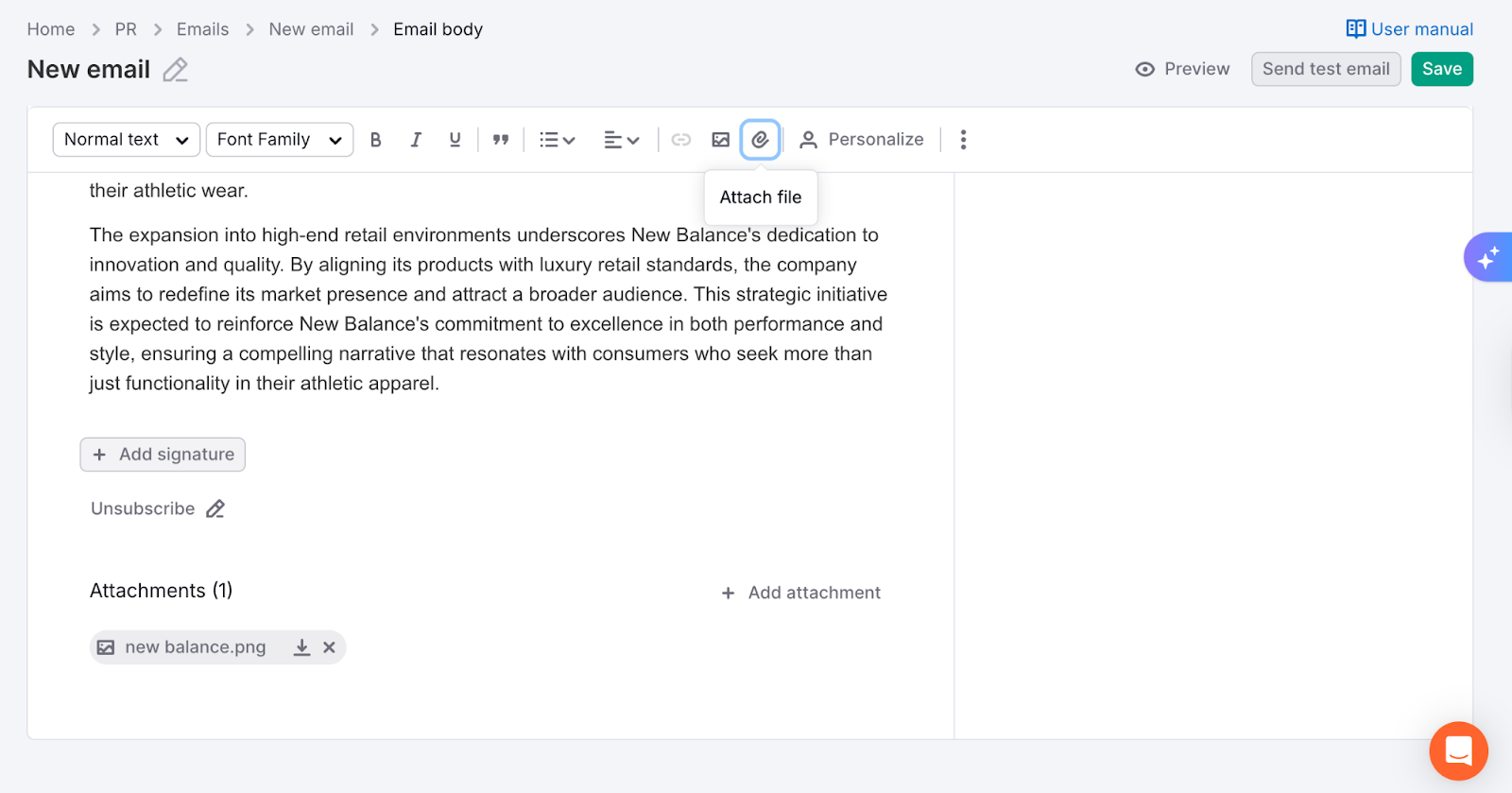
Task: Click the insert image icon
Action: pyautogui.click(x=720, y=140)
